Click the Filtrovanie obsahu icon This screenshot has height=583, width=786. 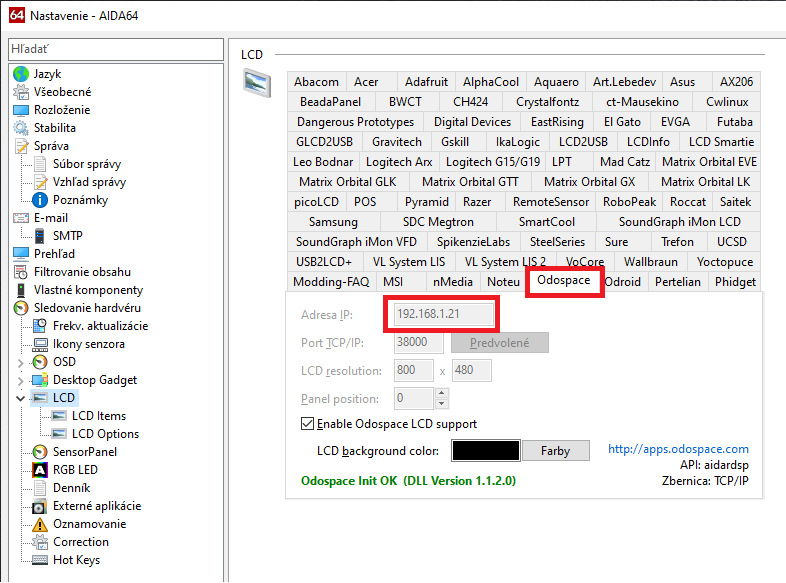[x=21, y=272]
